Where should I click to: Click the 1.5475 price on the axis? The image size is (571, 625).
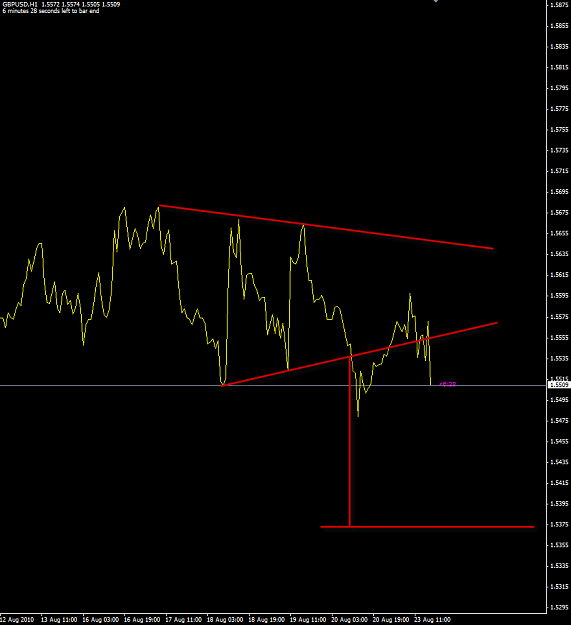click(559, 421)
